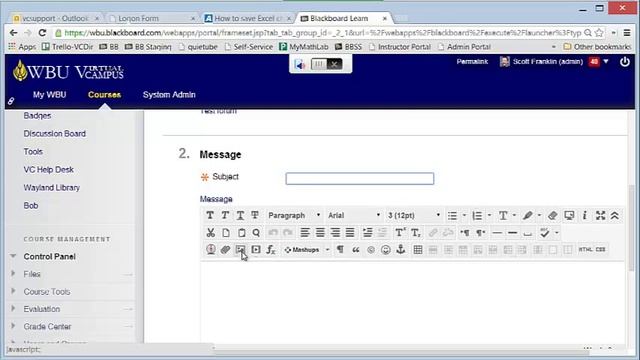Viewport: 640px width, 360px height.
Task: Click the Block Quote icon
Action: pyautogui.click(x=356, y=249)
